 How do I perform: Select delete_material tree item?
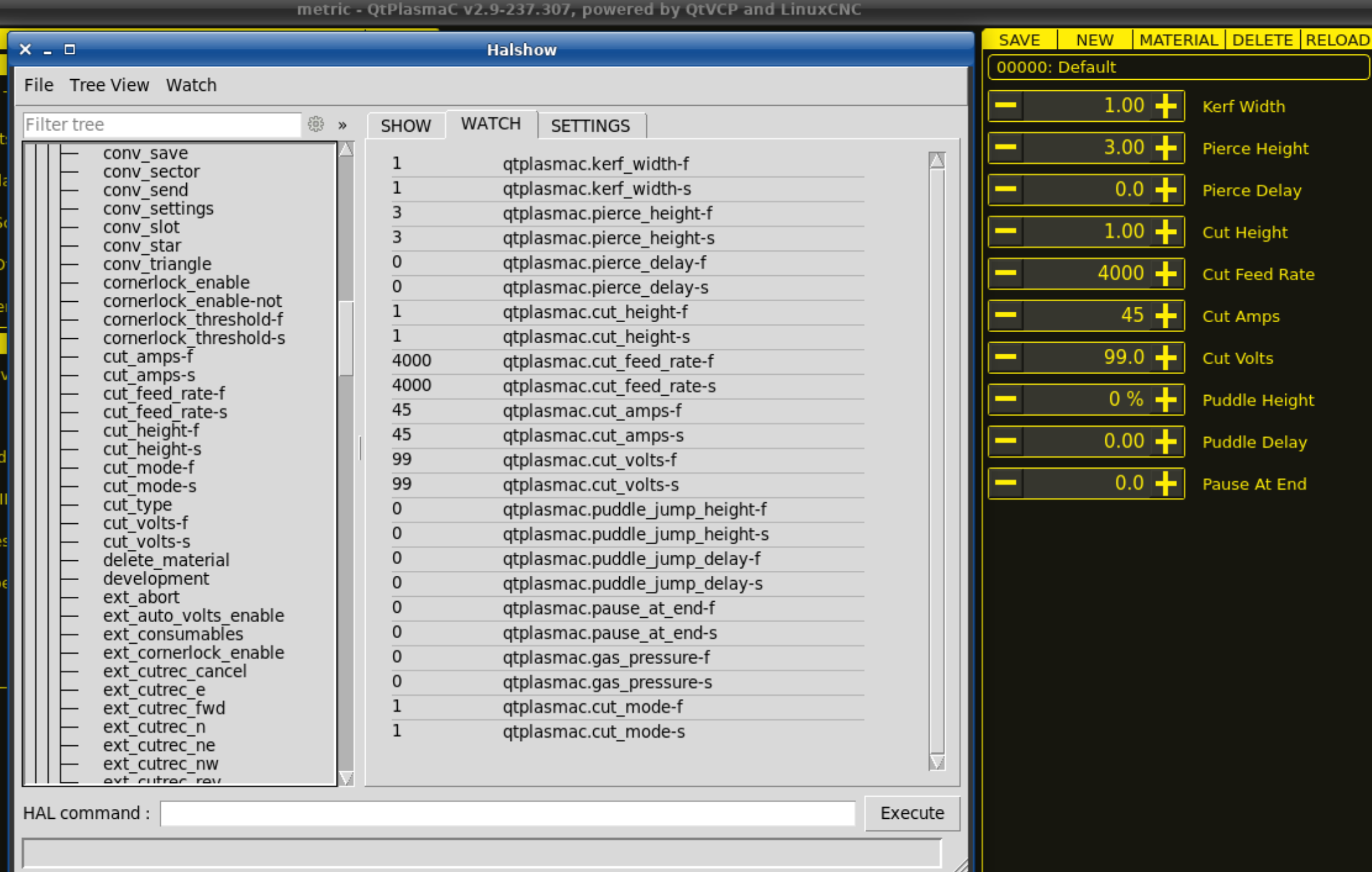(x=166, y=560)
